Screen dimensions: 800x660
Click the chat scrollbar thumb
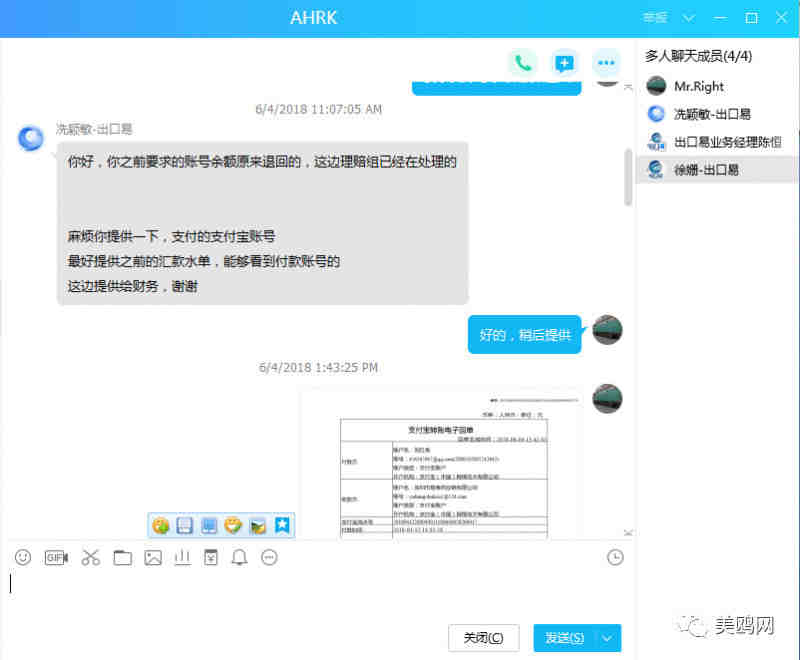pos(628,177)
